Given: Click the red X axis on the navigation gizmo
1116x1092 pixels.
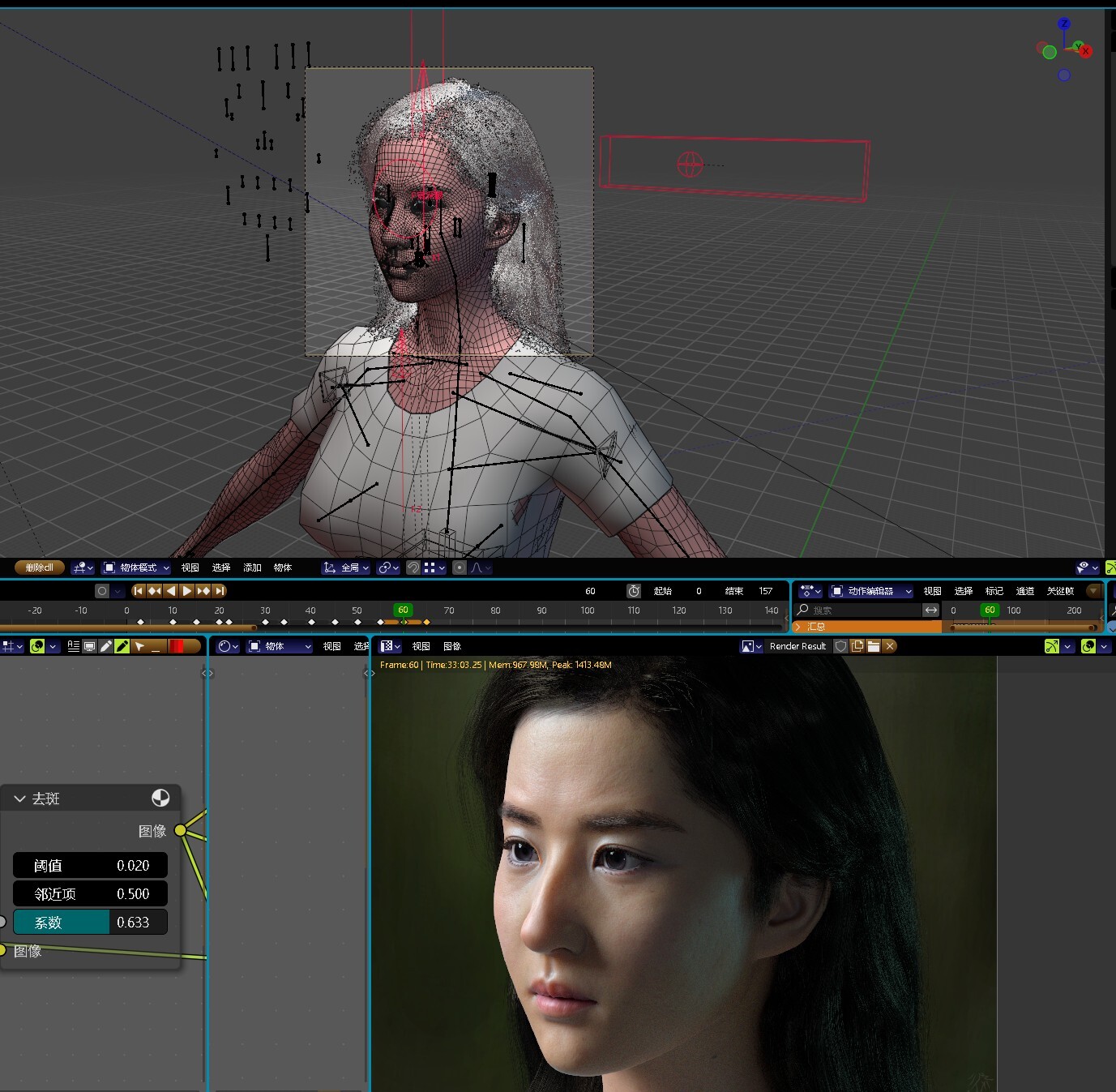Looking at the screenshot, I should click(x=1086, y=50).
